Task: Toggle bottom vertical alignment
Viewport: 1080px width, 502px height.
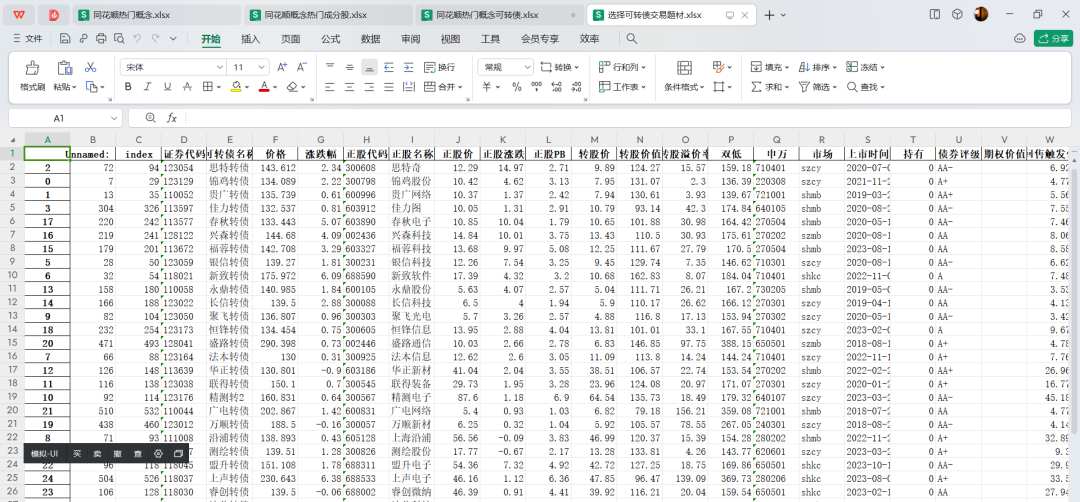Action: pyautogui.click(x=370, y=67)
